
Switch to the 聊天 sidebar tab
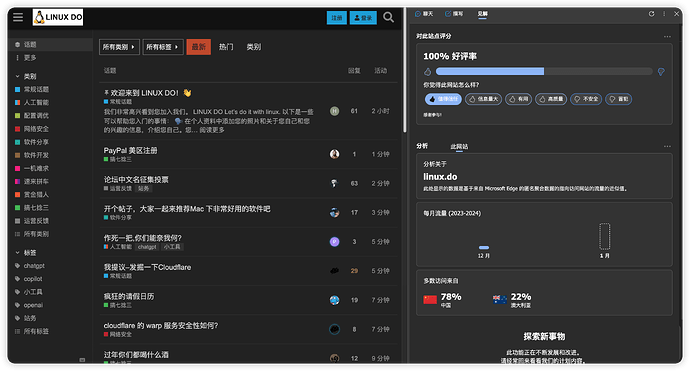(424, 14)
